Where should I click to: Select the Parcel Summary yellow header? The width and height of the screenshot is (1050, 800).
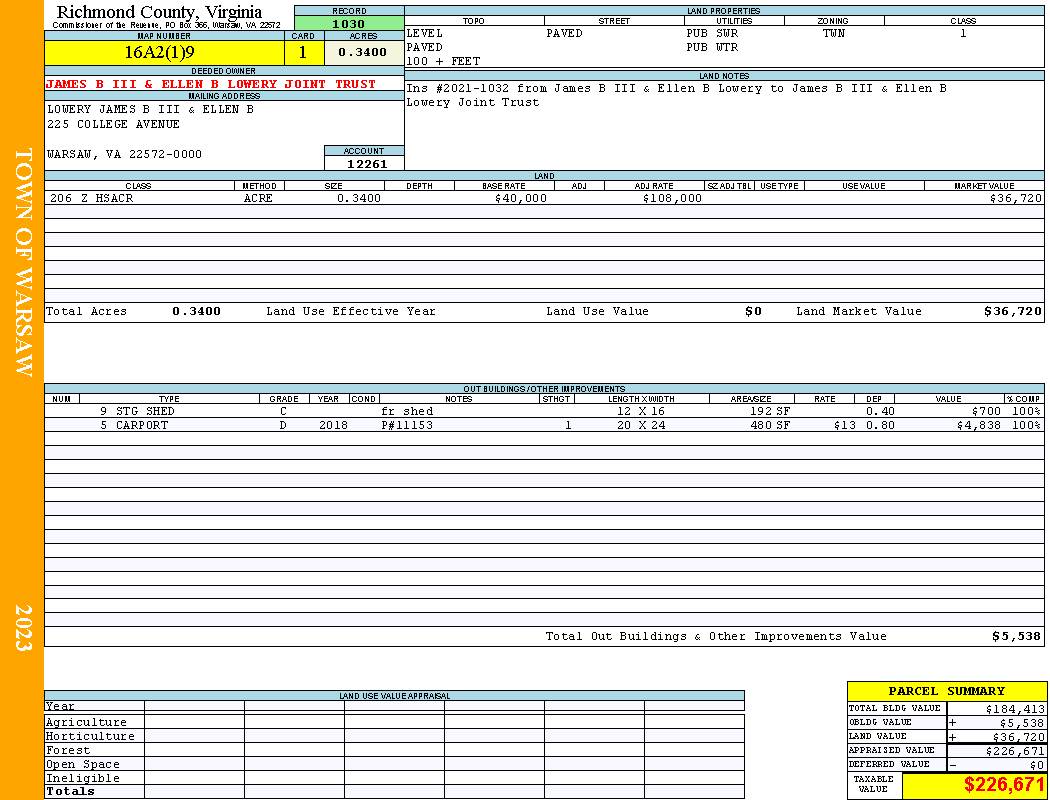pyautogui.click(x=946, y=691)
